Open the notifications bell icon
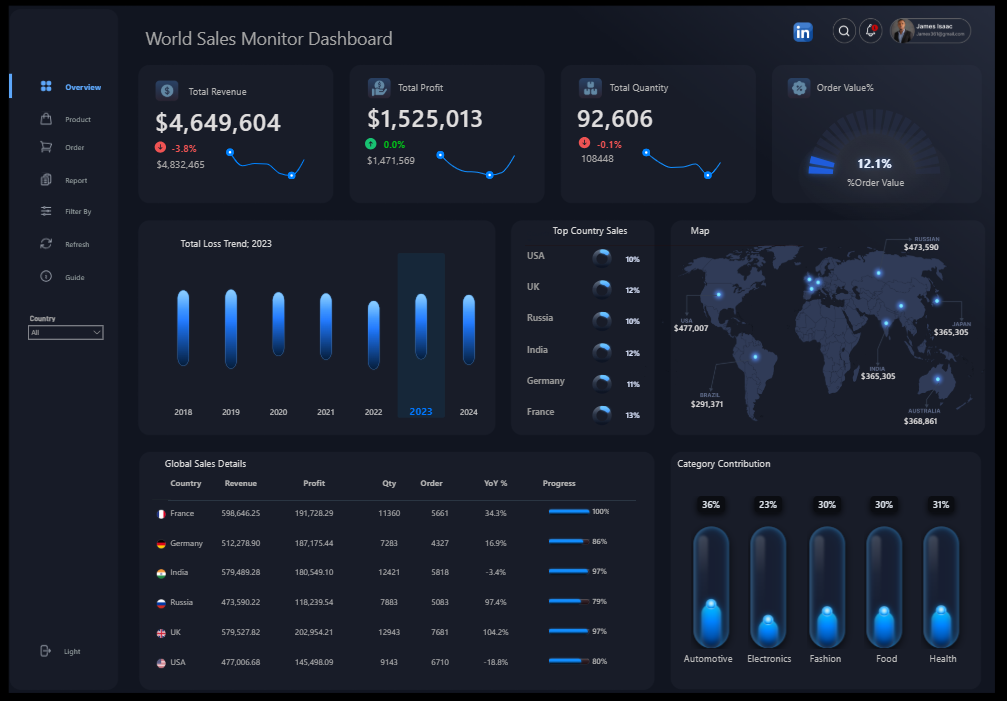Image resolution: width=1007 pixels, height=701 pixels. point(870,31)
